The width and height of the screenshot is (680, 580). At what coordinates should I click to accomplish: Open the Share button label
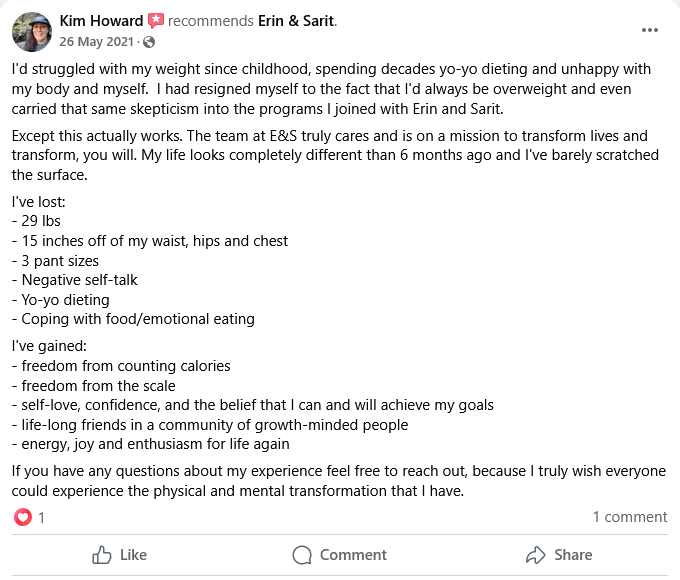(x=573, y=555)
